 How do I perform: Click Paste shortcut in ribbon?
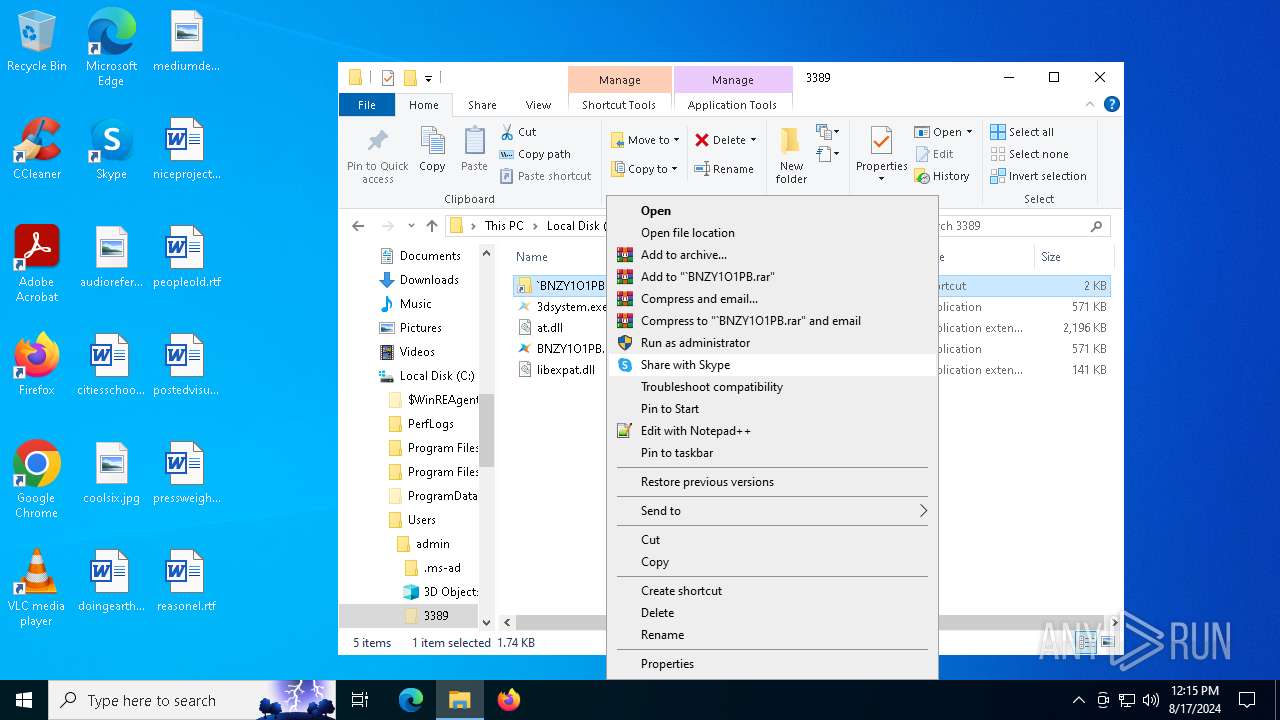[545, 176]
